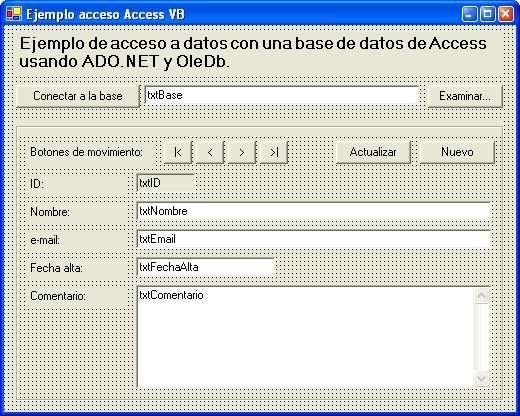The image size is (520, 416).
Task: Select the Botones de movimiento label
Action: [87, 152]
